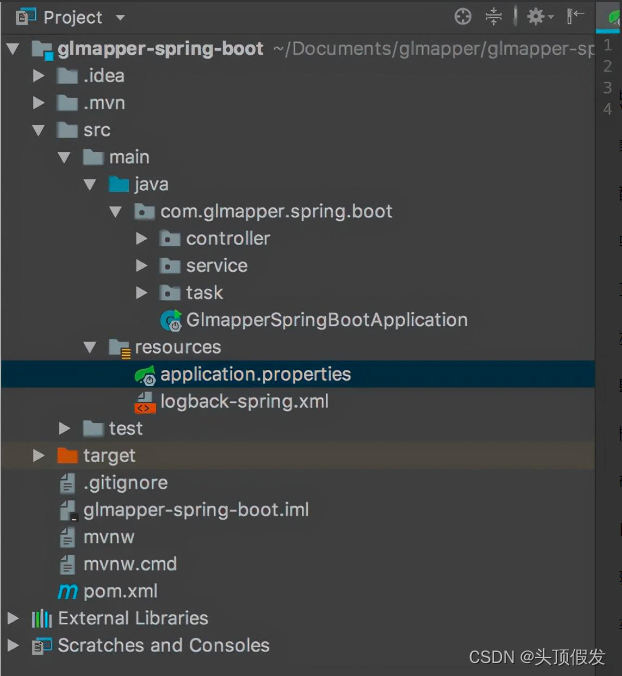This screenshot has width=622, height=676.
Task: Click the blue java sources folder icon
Action: coord(119,184)
